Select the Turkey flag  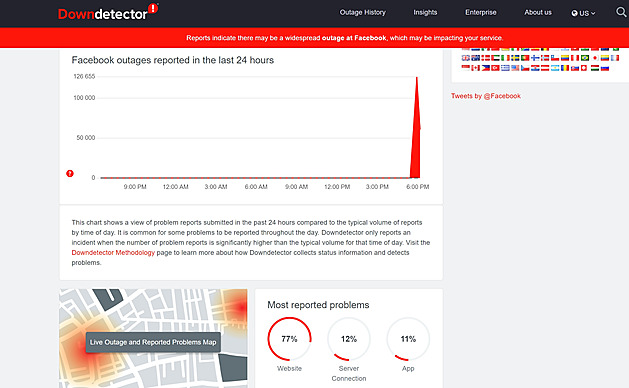click(x=495, y=68)
